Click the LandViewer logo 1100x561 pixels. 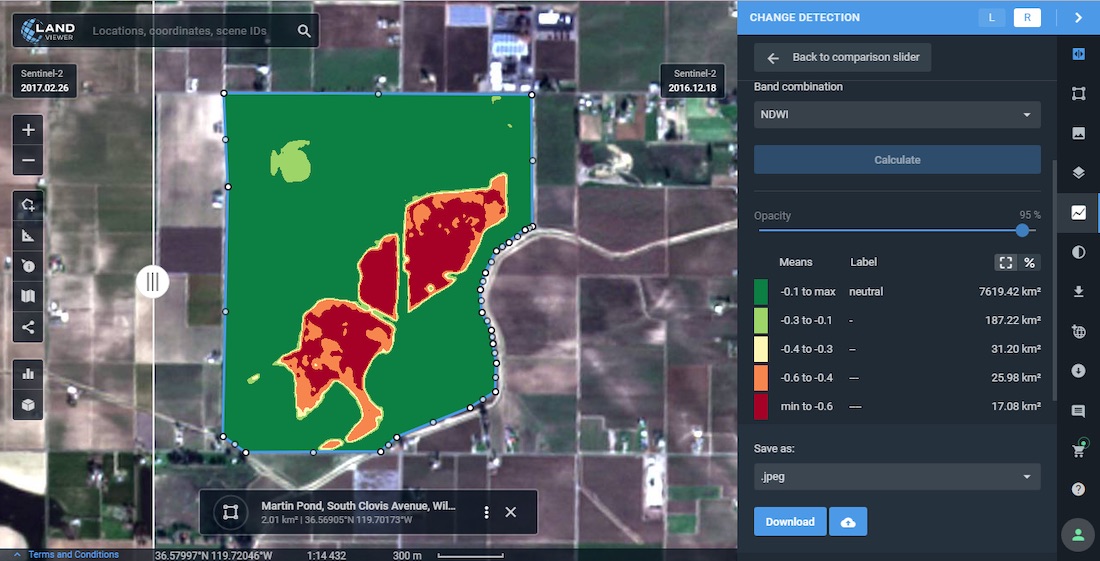[x=48, y=31]
